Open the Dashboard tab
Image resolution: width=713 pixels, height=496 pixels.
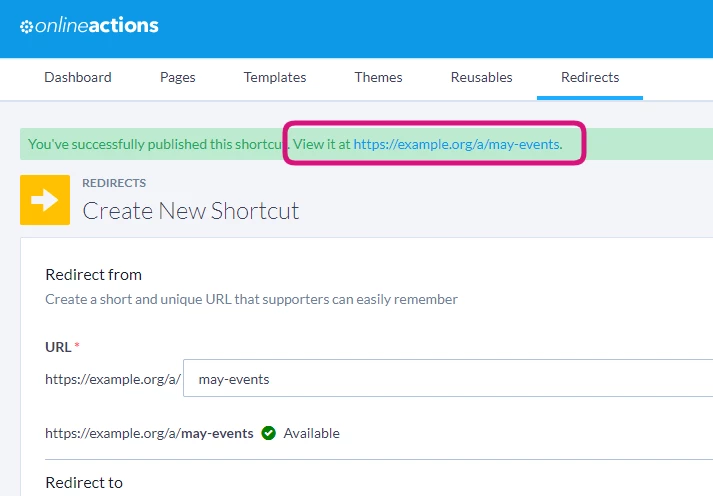tap(78, 77)
